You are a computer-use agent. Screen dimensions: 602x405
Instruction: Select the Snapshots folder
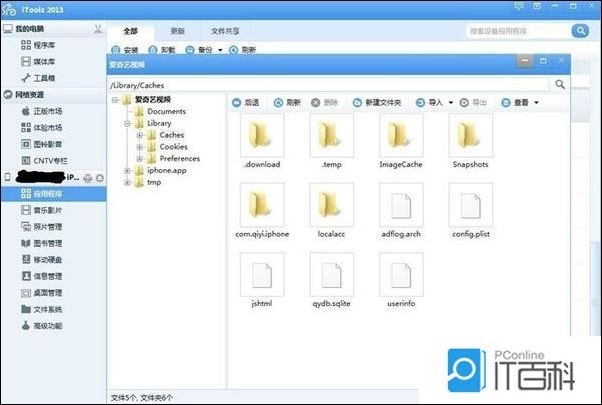[x=471, y=141]
